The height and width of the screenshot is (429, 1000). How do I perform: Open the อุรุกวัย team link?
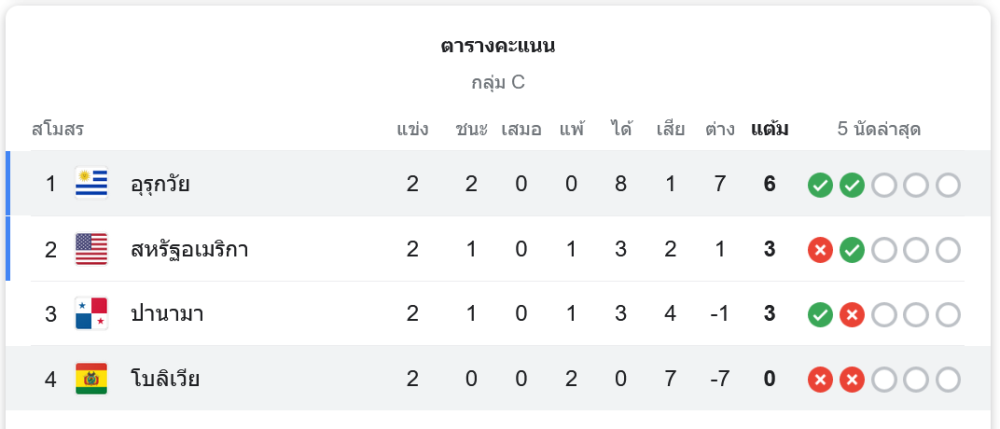pyautogui.click(x=160, y=184)
